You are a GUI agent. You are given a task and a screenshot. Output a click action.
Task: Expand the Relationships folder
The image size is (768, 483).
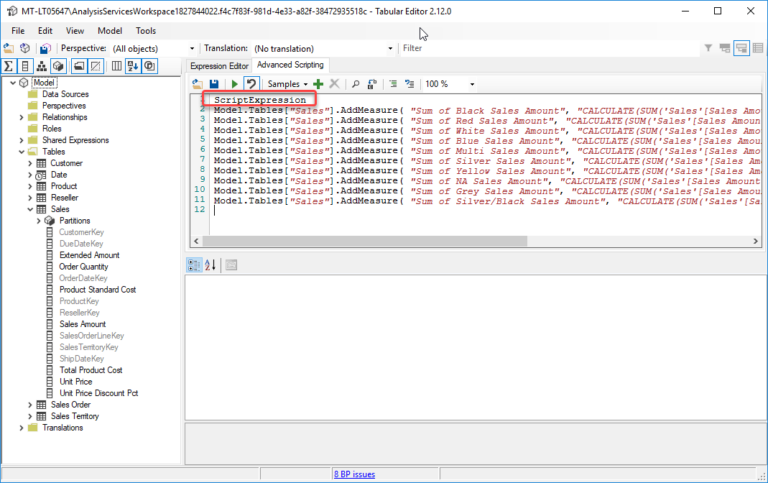click(x=22, y=117)
